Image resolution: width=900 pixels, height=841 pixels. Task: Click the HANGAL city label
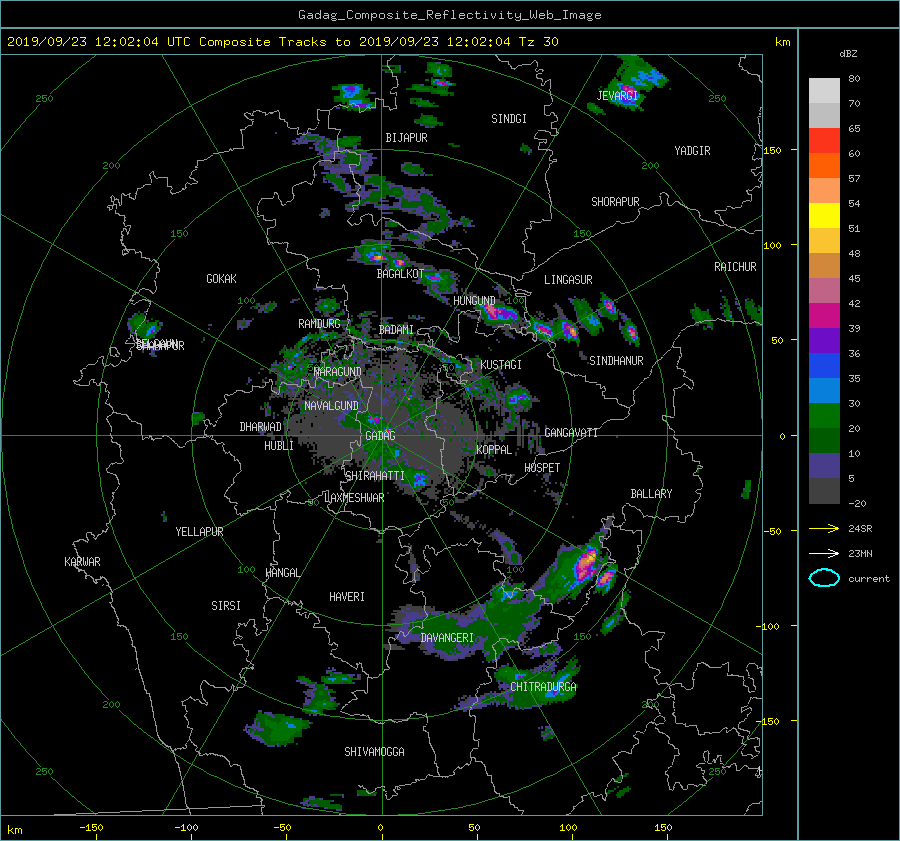283,573
